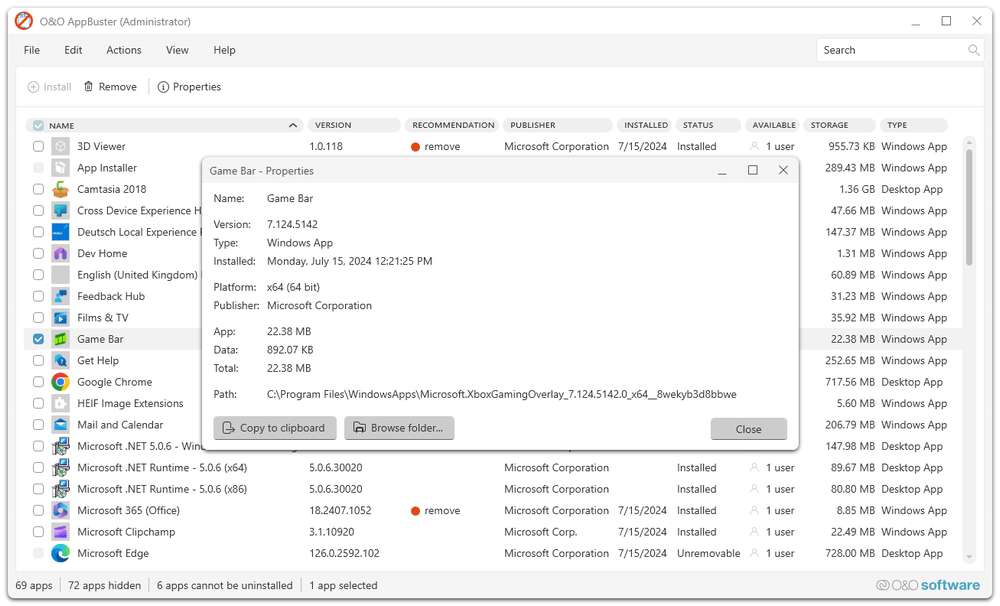Click the 3D Viewer app icon

pos(60,146)
